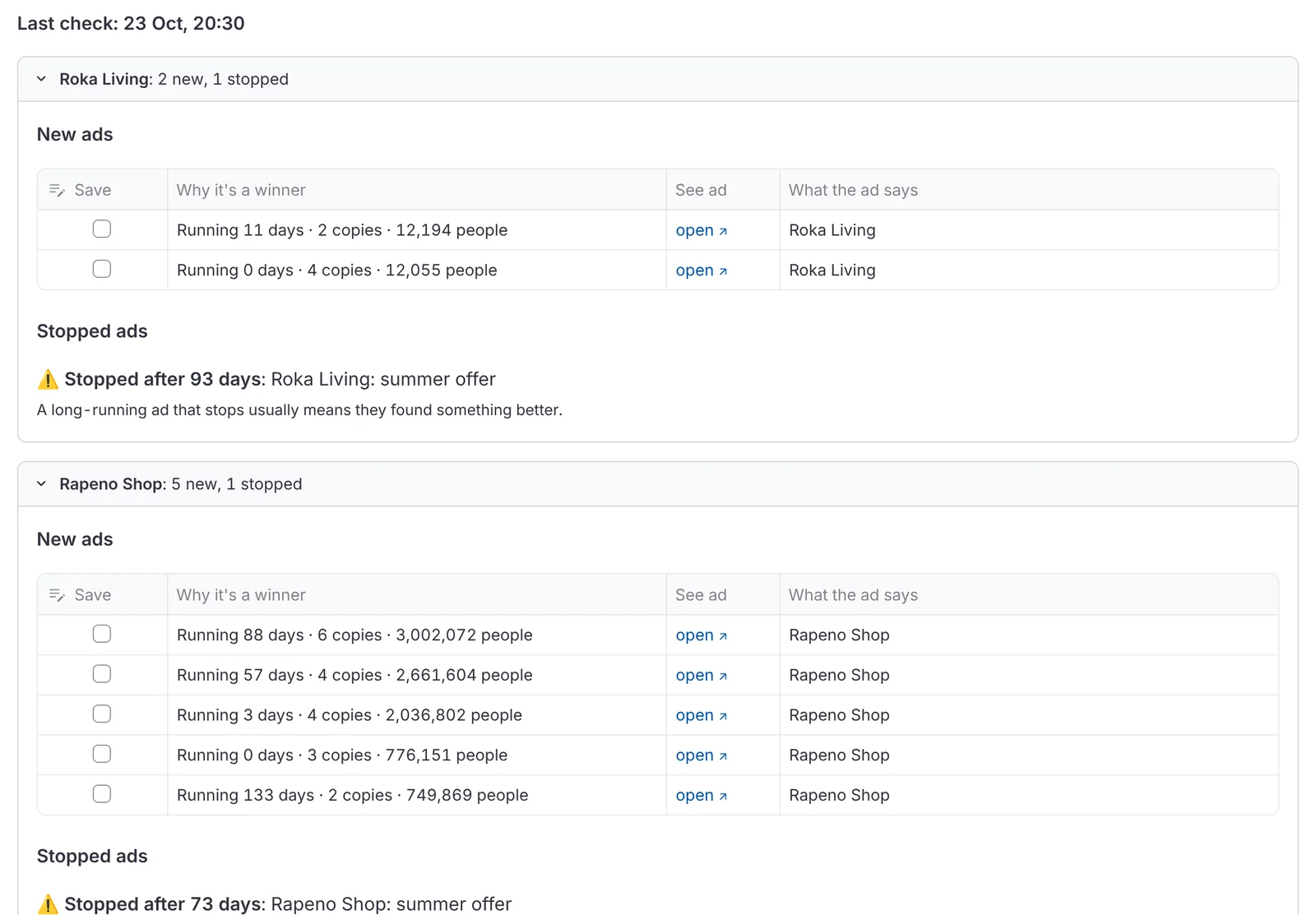Viewport: 1316px width, 915px height.
Task: Click the 'Last check: 23 Oct, 20:30' text
Action: (x=131, y=23)
